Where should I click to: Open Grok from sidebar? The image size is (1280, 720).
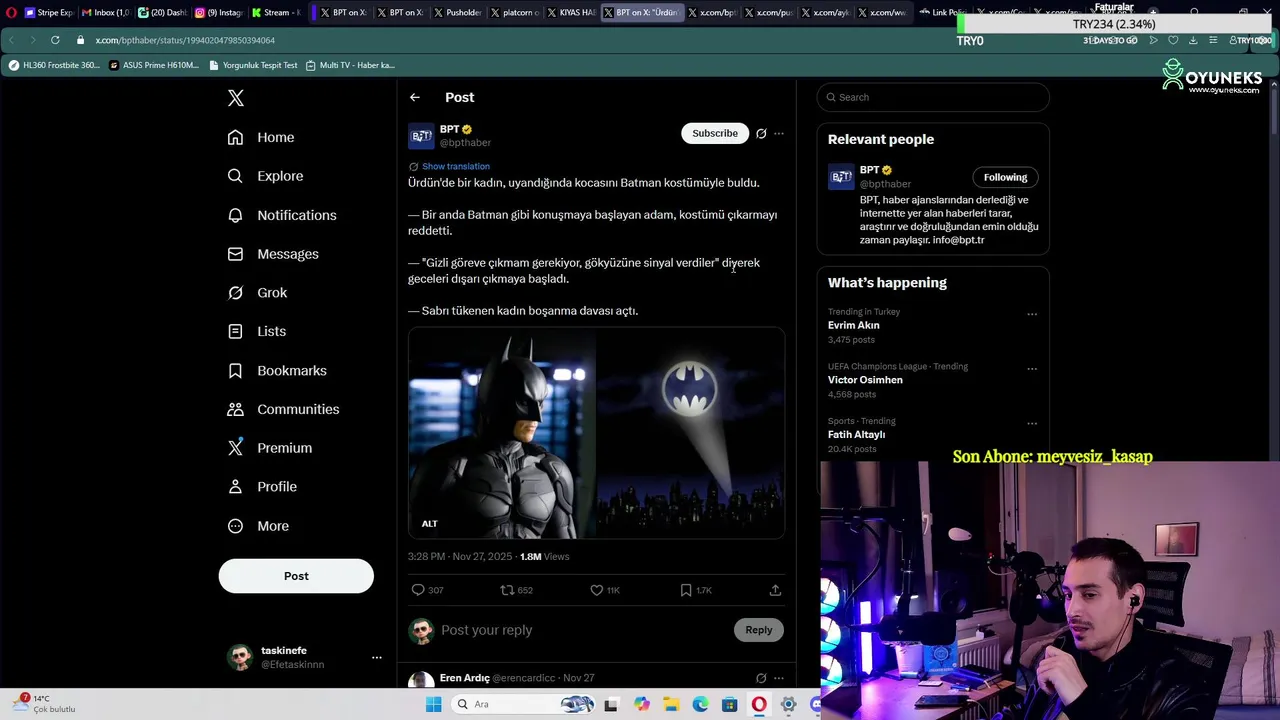click(257, 293)
